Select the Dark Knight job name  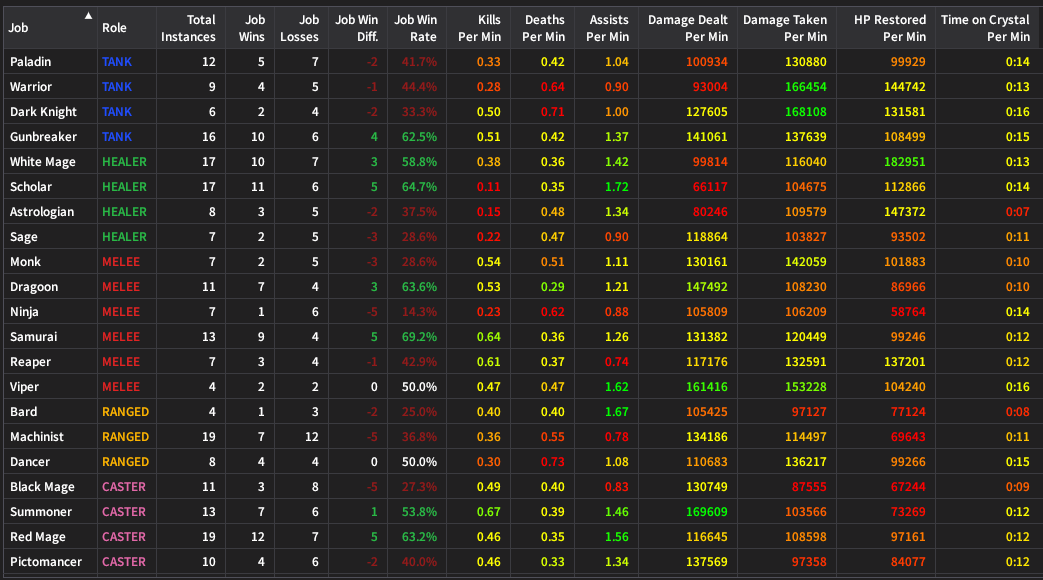coord(43,112)
